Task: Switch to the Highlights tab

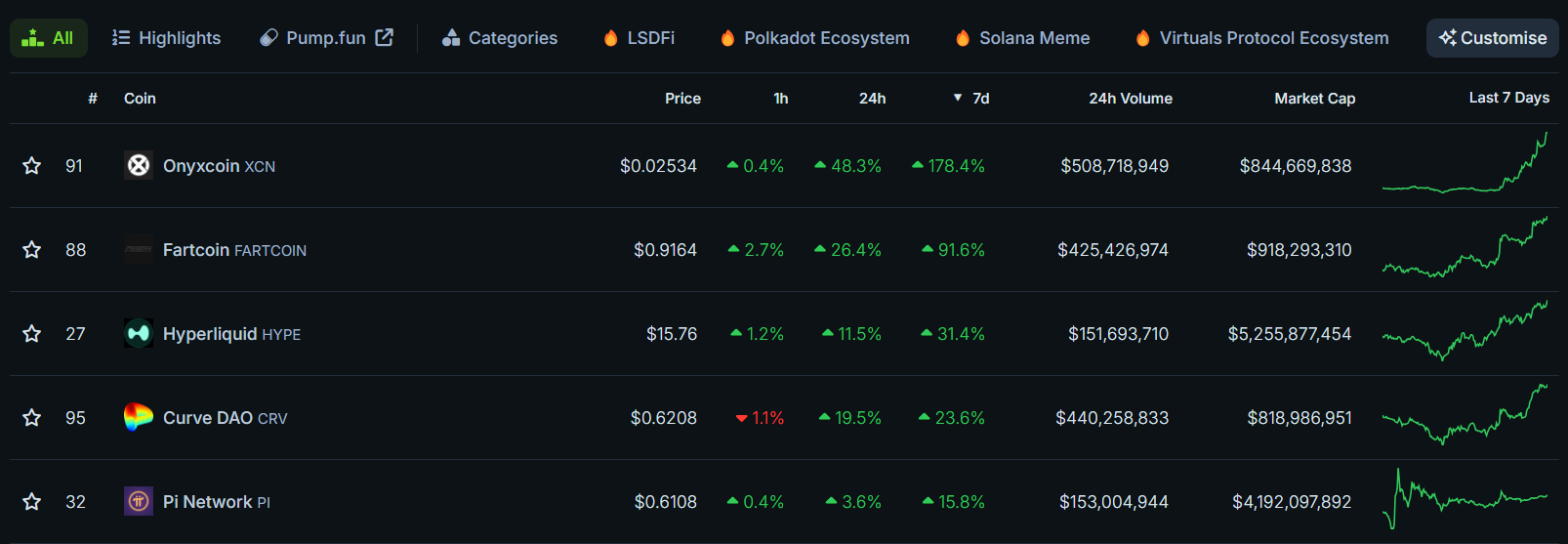Action: click(166, 38)
